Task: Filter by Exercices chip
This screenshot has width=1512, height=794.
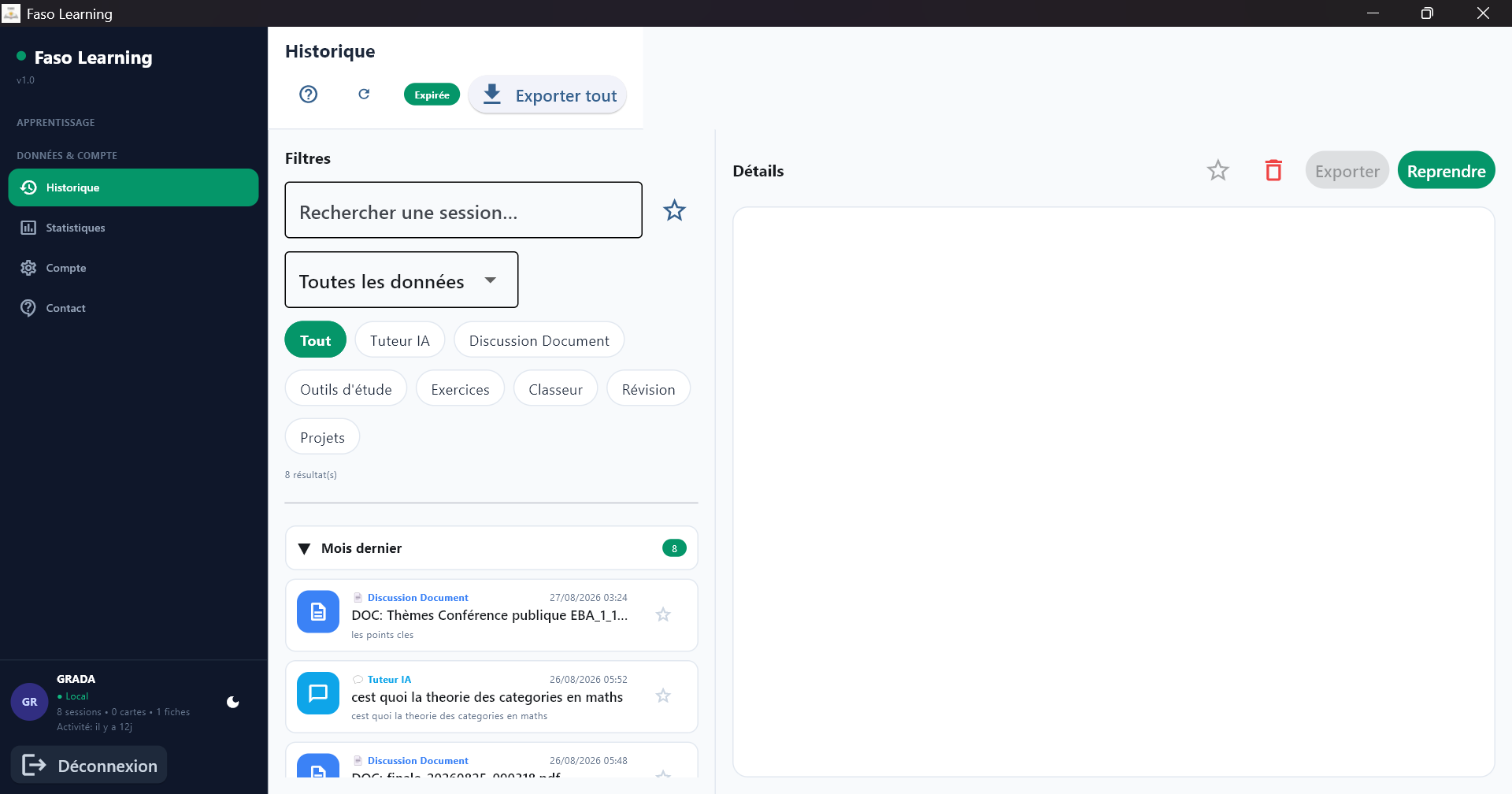Action: pyautogui.click(x=460, y=389)
